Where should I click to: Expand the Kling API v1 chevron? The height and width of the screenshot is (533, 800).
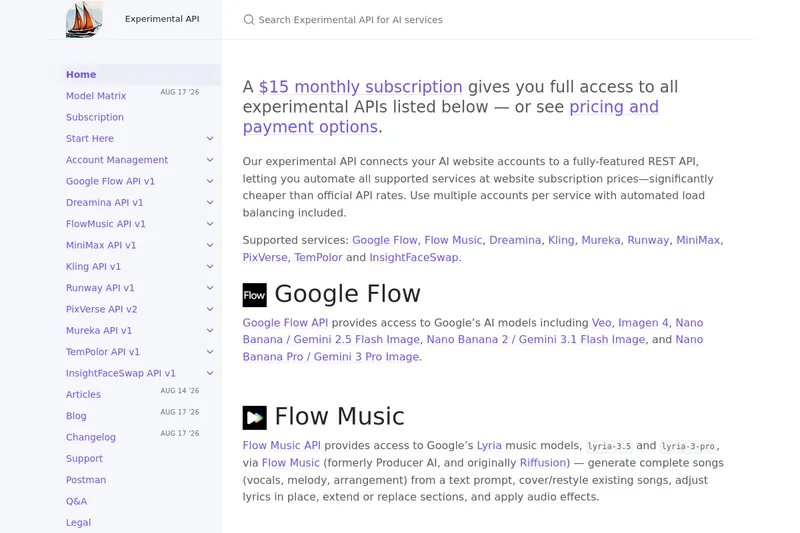[210, 267]
